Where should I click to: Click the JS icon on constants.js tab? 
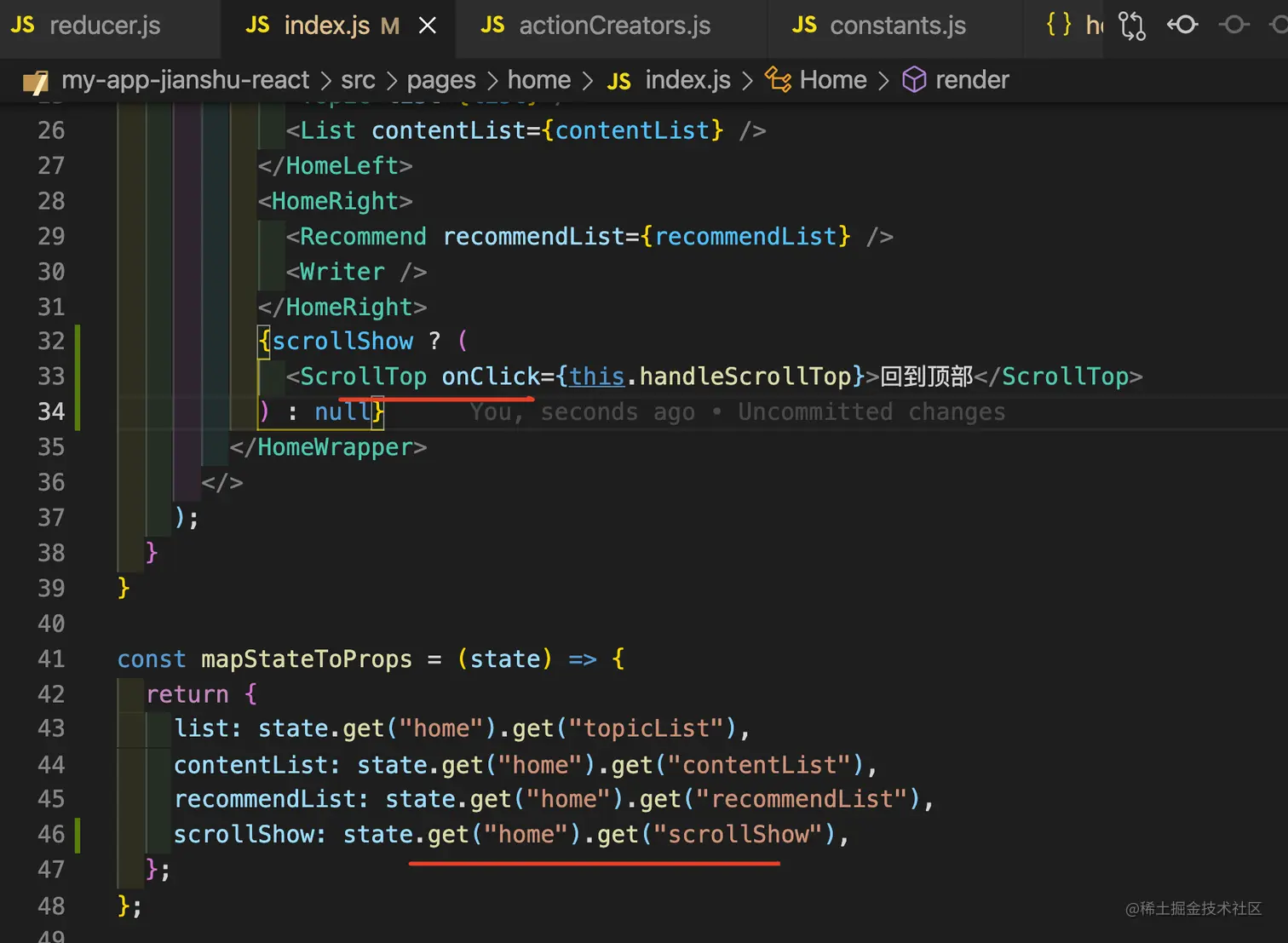point(803,26)
